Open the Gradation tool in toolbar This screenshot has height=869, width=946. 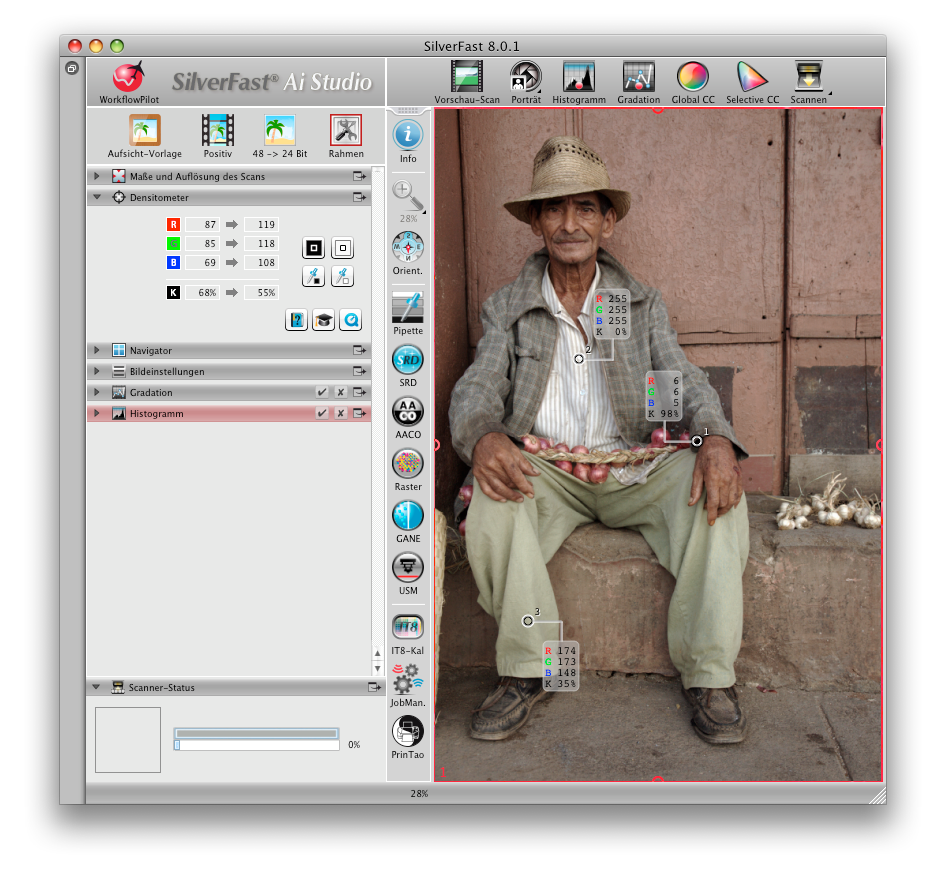click(638, 78)
